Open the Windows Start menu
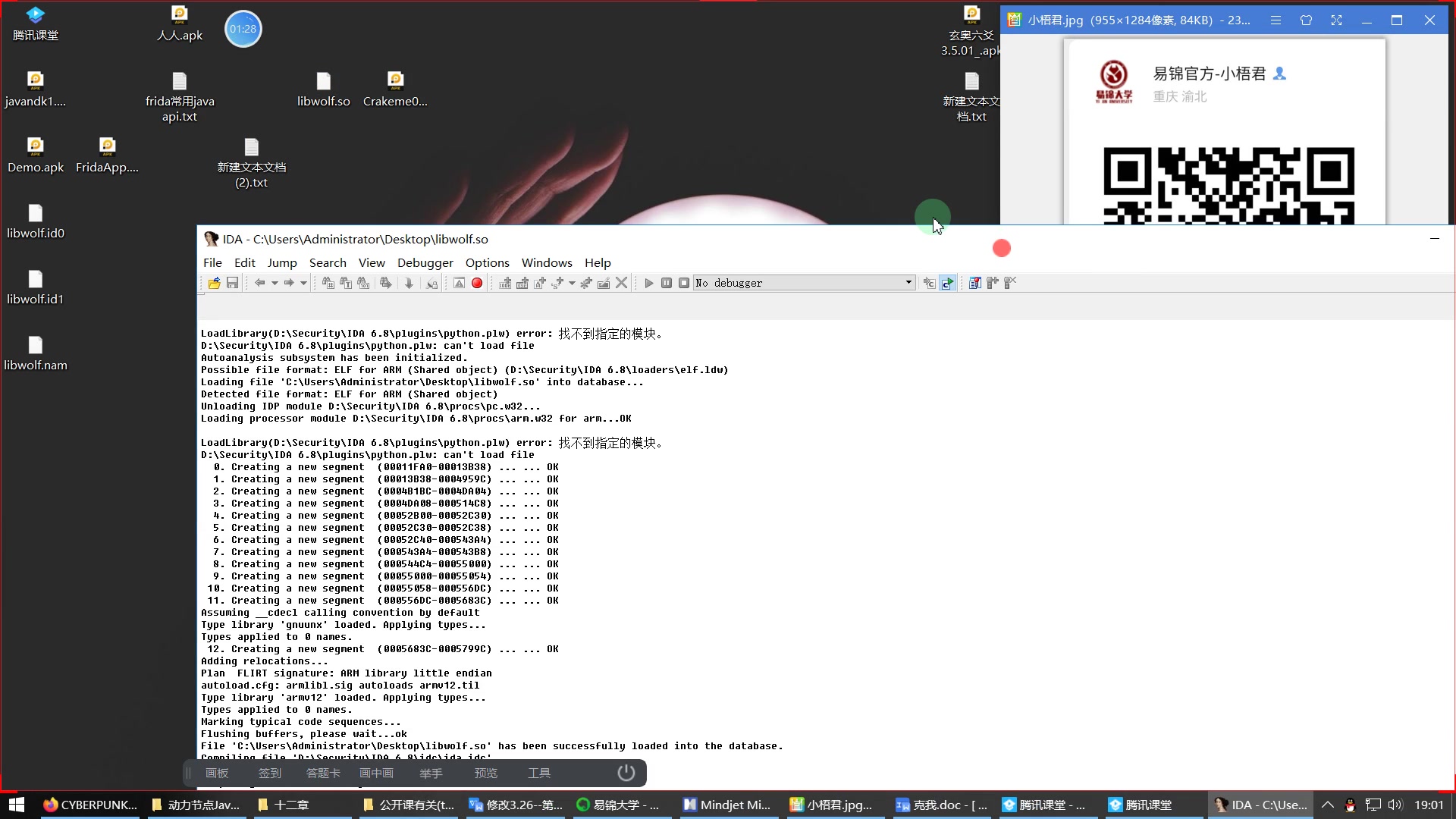Viewport: 1456px width, 819px height. 17,805
